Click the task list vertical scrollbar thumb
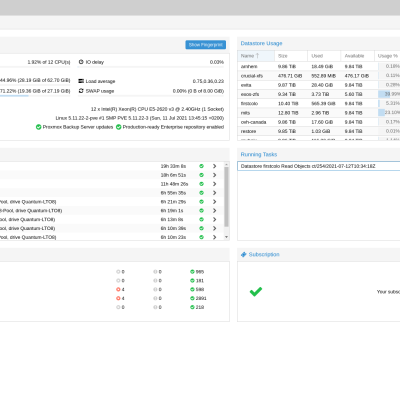The width and height of the screenshot is (400, 400). [x=226, y=197]
